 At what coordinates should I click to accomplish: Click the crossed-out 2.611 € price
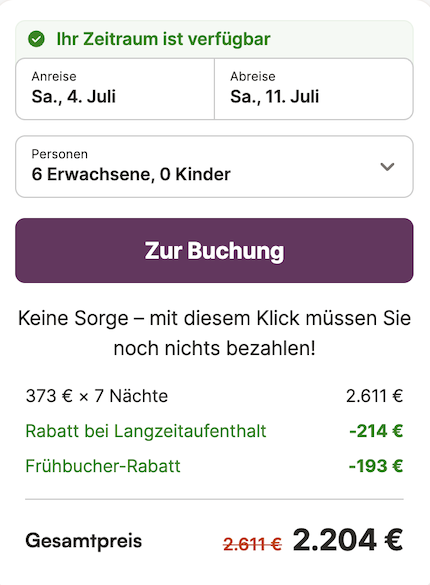252,544
